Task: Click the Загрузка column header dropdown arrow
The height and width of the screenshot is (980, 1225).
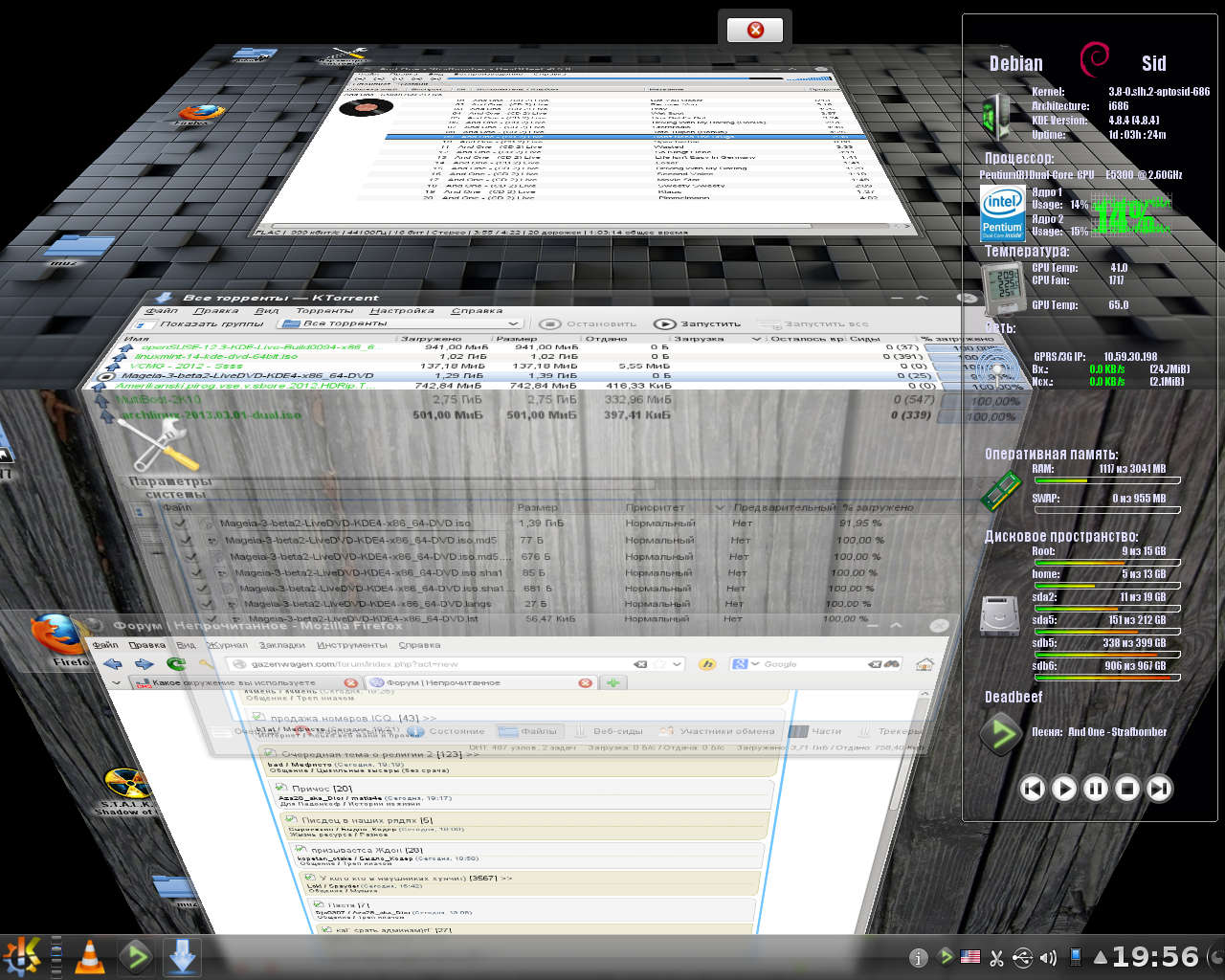Action: [756, 339]
